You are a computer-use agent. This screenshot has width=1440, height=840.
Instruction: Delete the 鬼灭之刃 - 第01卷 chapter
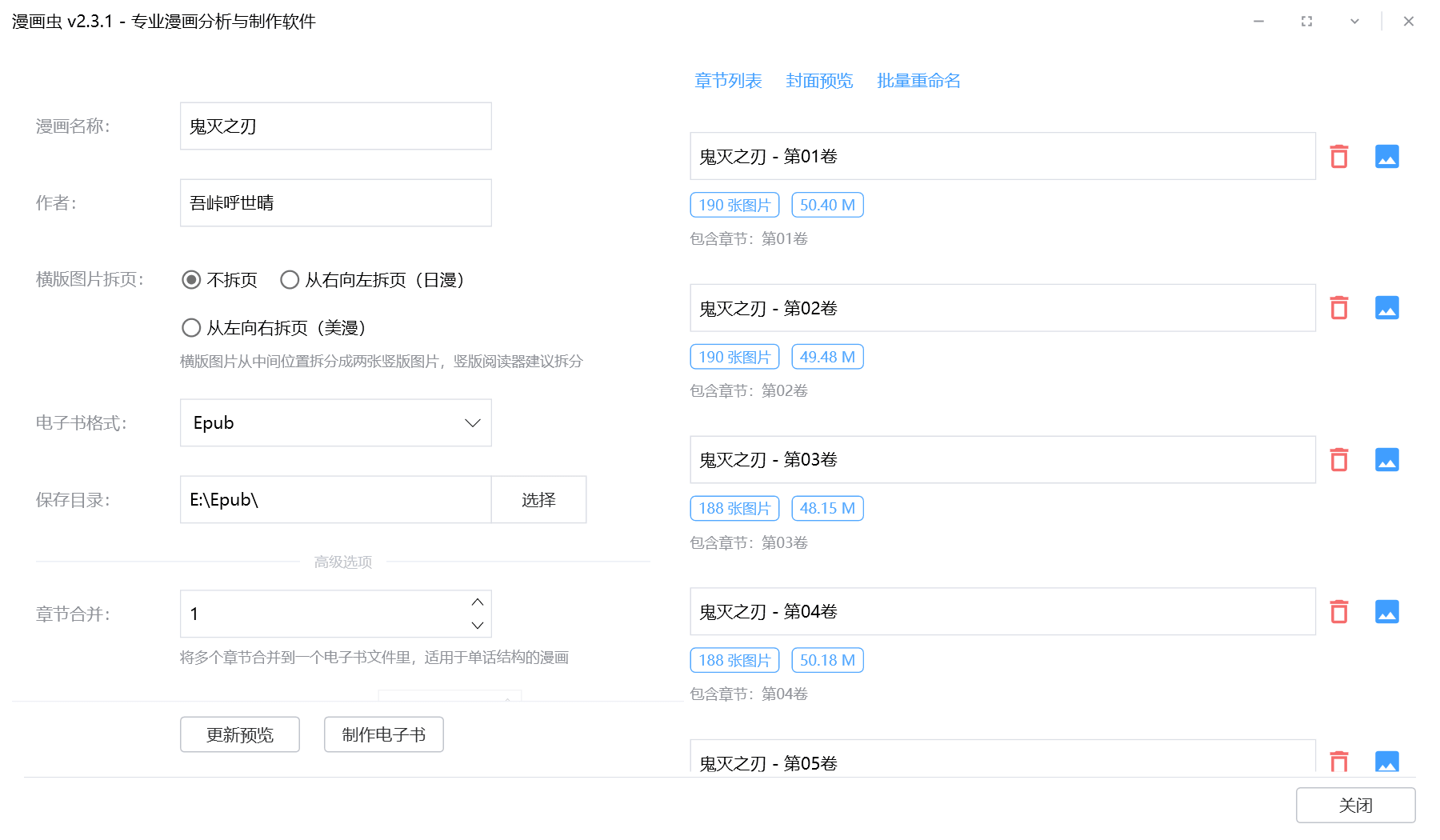pos(1338,156)
